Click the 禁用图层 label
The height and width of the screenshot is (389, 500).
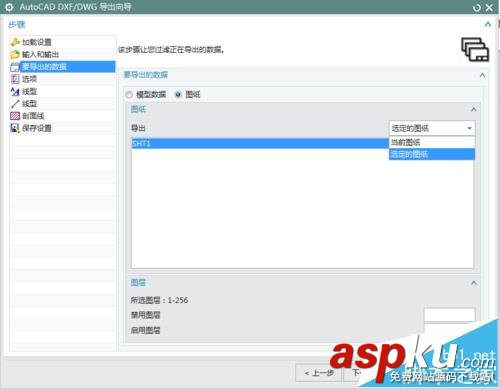[x=146, y=315]
